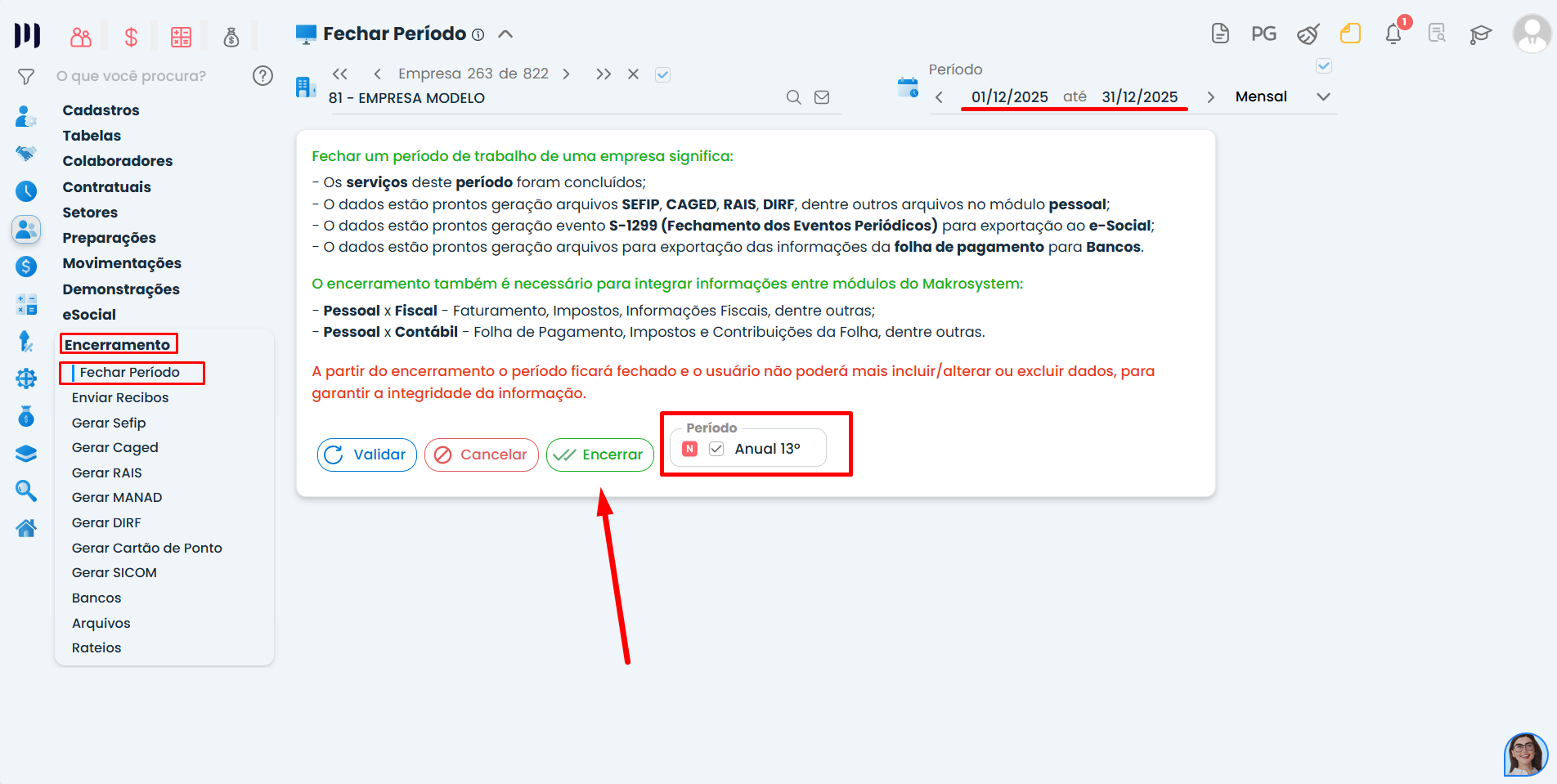Open the user profile avatar
Viewport: 1557px width, 784px height.
click(1531, 34)
